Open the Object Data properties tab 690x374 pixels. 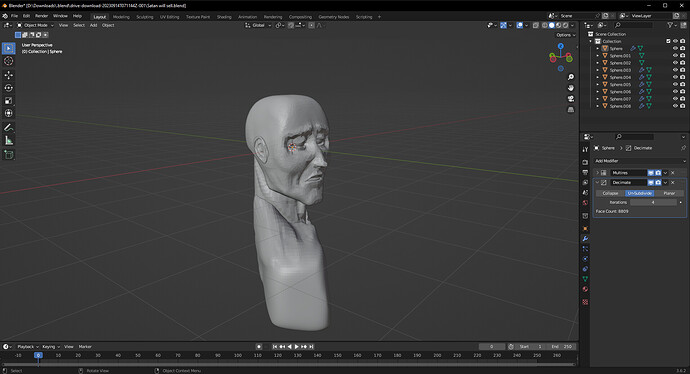point(585,279)
